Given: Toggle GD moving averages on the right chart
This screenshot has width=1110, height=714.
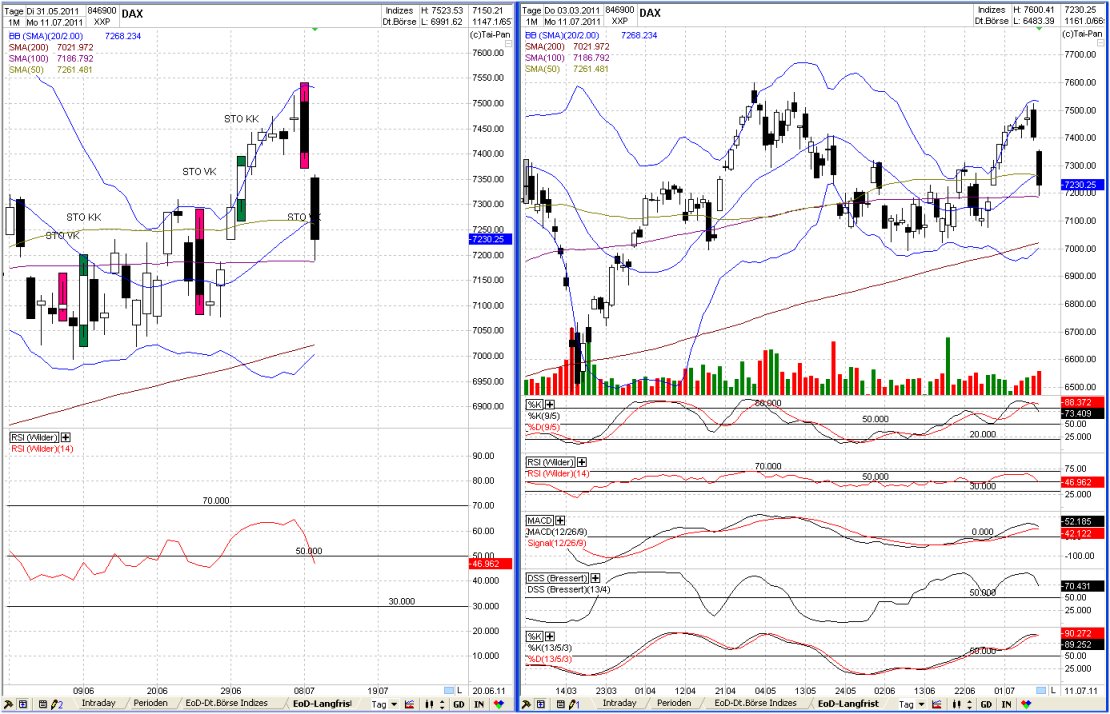Looking at the screenshot, I should click(987, 703).
